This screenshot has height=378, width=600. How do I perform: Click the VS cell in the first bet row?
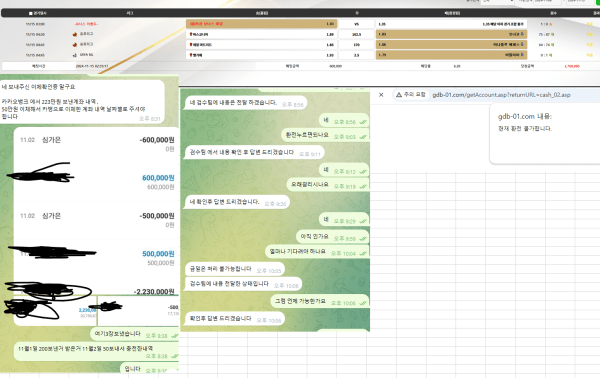click(x=356, y=24)
